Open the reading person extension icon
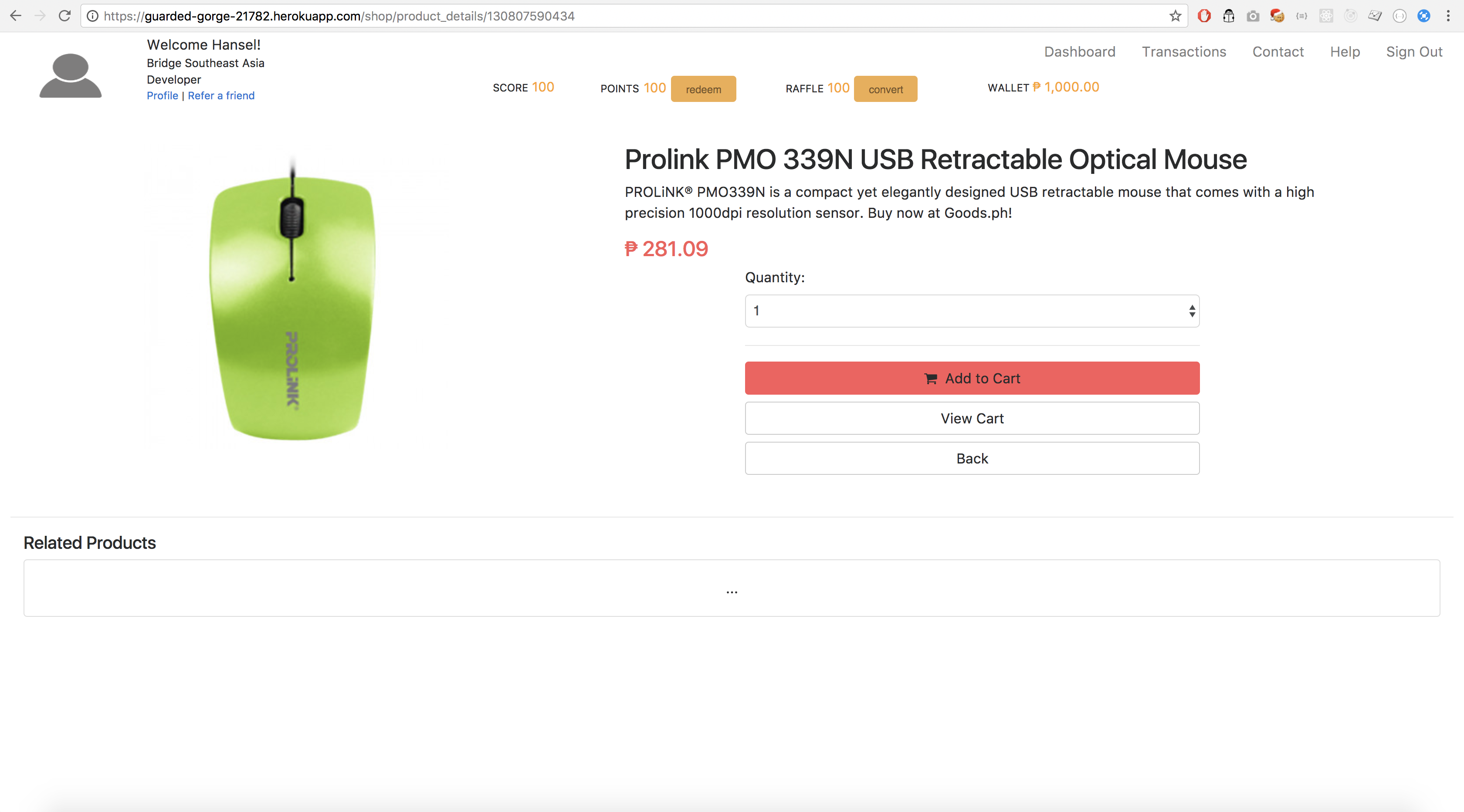Viewport: 1464px width, 812px height. 1229,16
